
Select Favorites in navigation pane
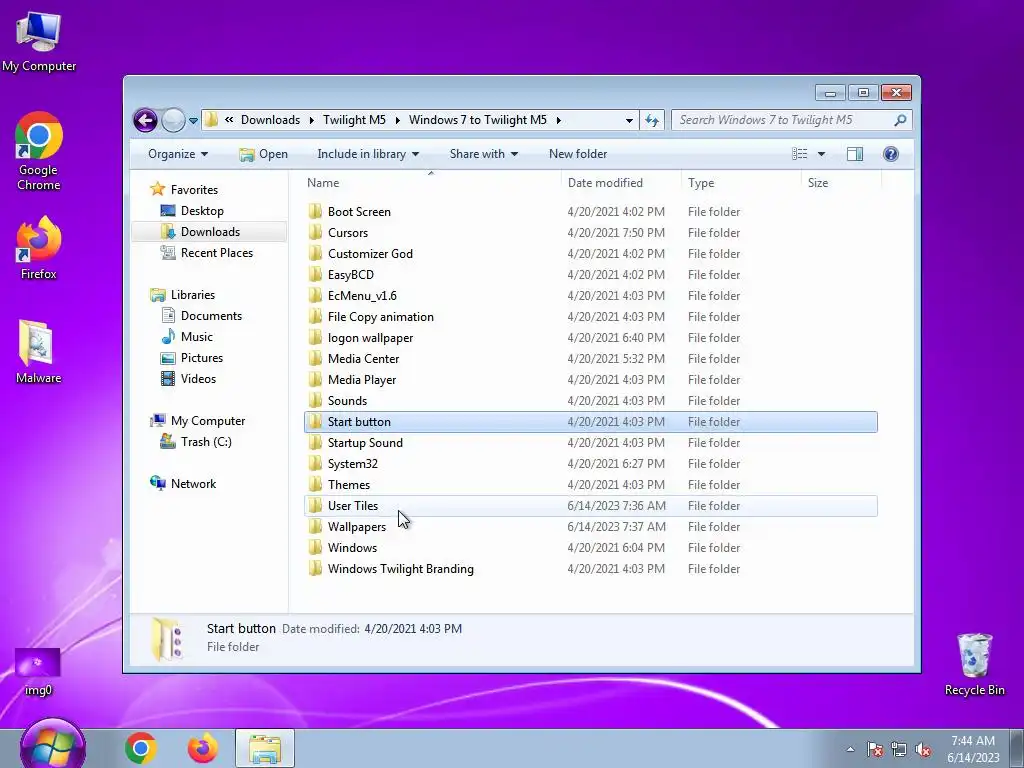pos(194,189)
